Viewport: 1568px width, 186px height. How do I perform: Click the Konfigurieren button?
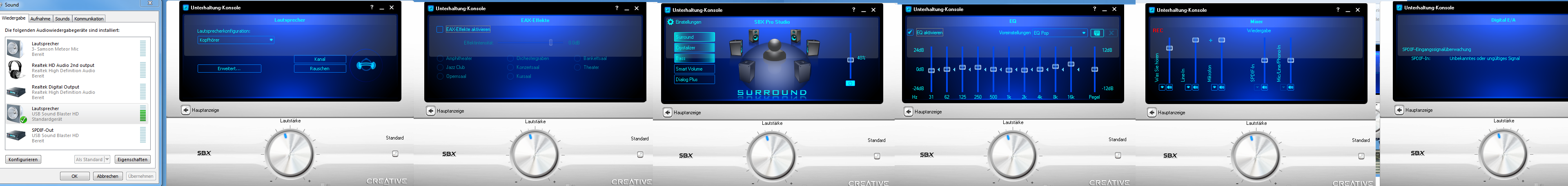[x=23, y=160]
